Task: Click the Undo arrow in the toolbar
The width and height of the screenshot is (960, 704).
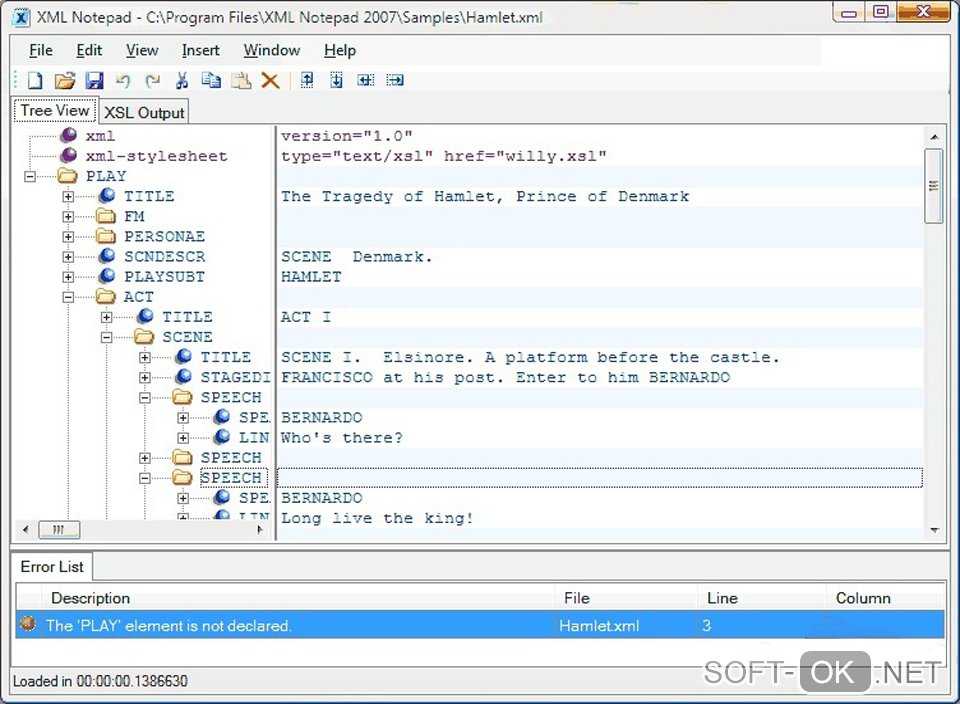Action: pyautogui.click(x=123, y=81)
